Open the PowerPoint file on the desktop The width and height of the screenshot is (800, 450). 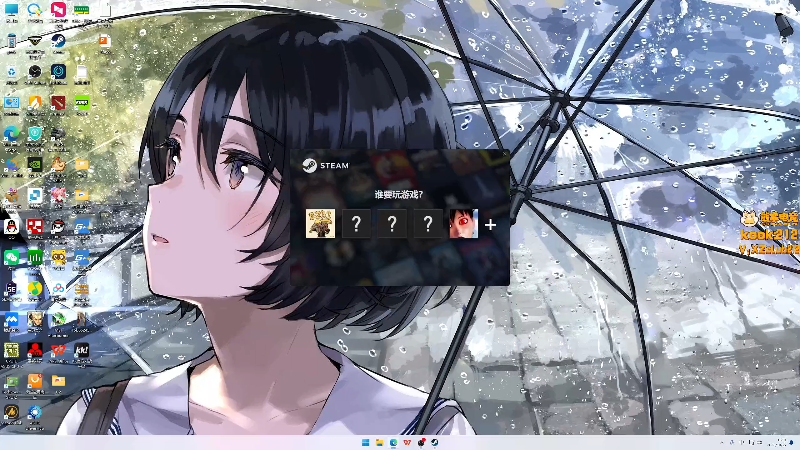coord(105,41)
